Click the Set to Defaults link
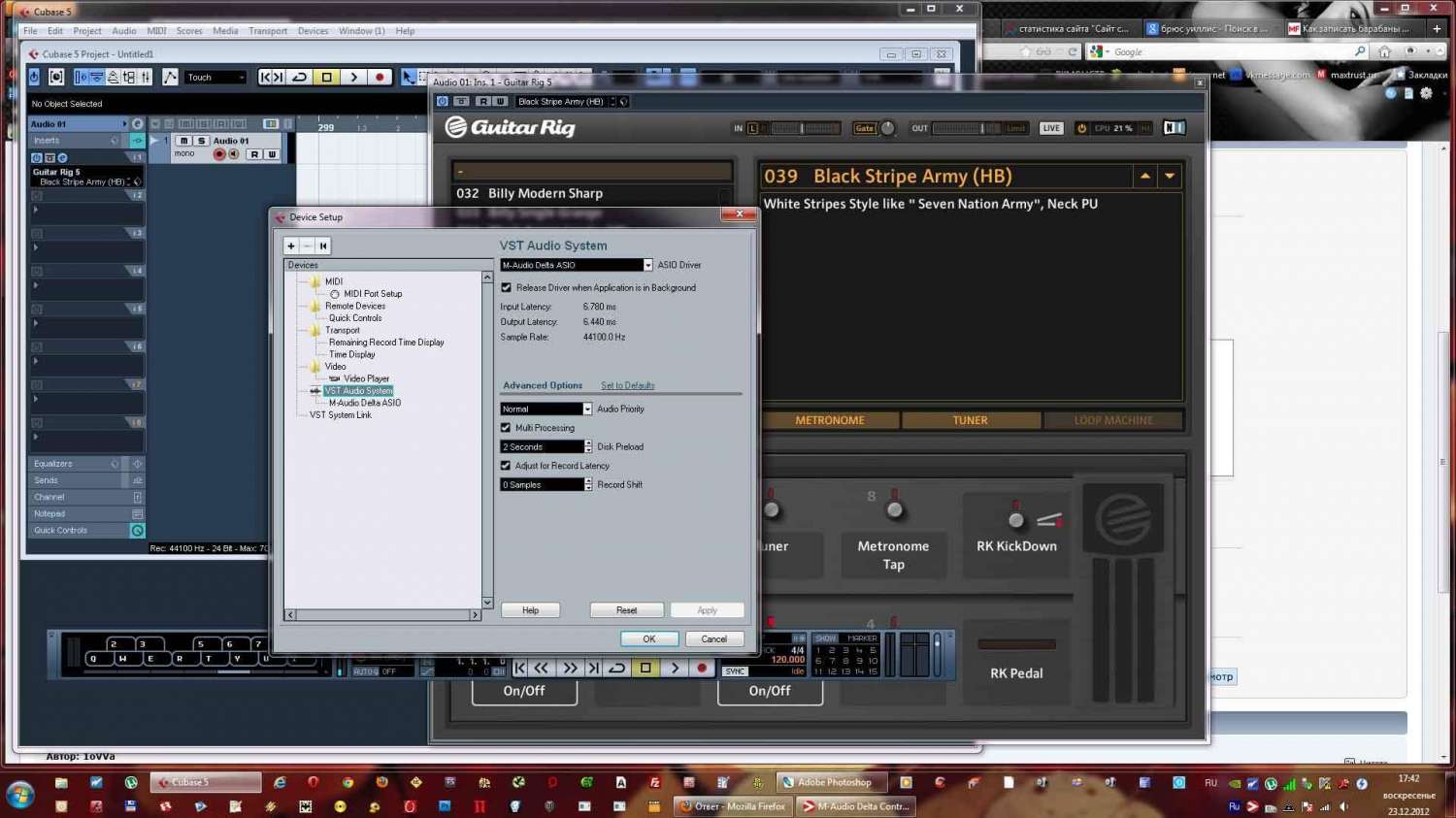This screenshot has height=818, width=1456. click(x=628, y=386)
